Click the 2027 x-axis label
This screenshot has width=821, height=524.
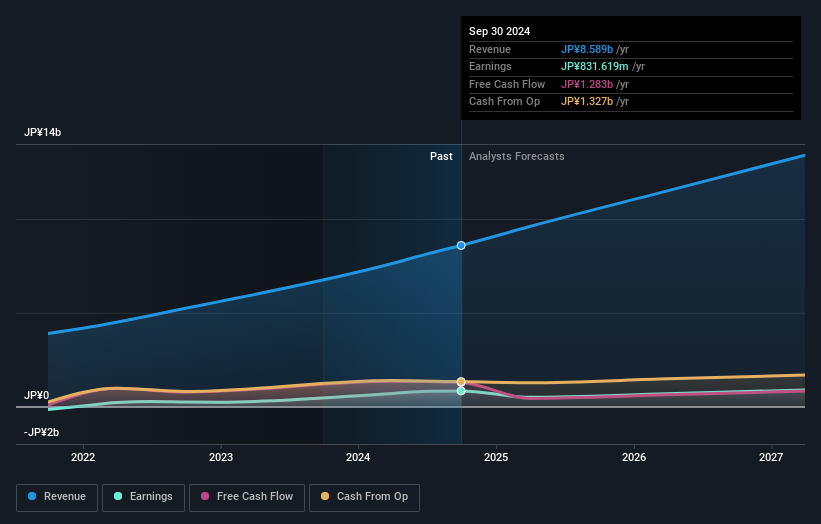pyautogui.click(x=771, y=458)
